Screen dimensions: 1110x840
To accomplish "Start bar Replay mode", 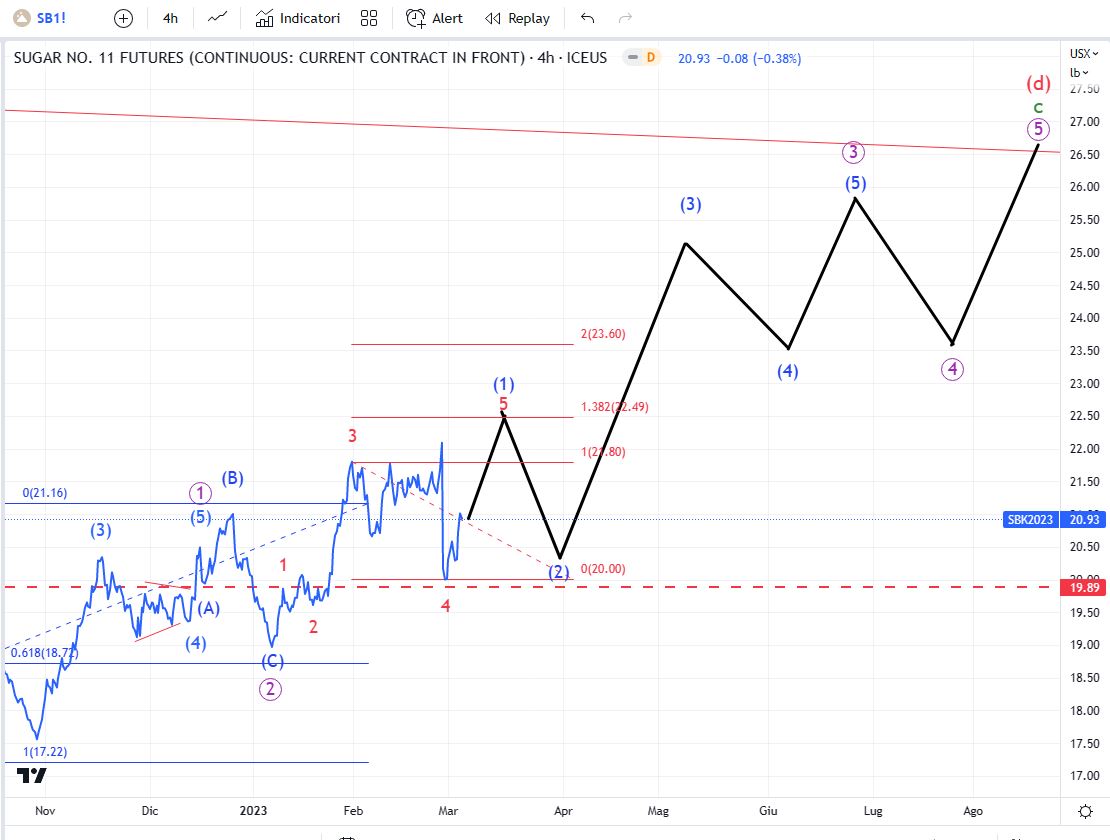I will pyautogui.click(x=517, y=18).
